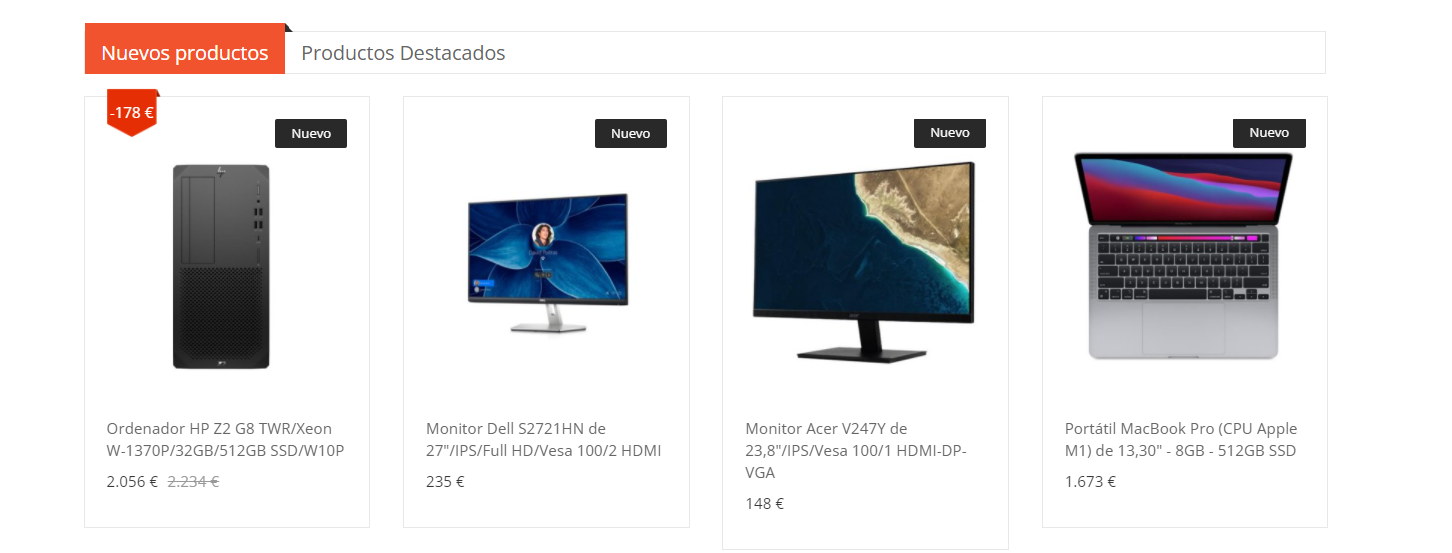Click the crossed-out 2.234 € price
The image size is (1452, 553).
(193, 481)
